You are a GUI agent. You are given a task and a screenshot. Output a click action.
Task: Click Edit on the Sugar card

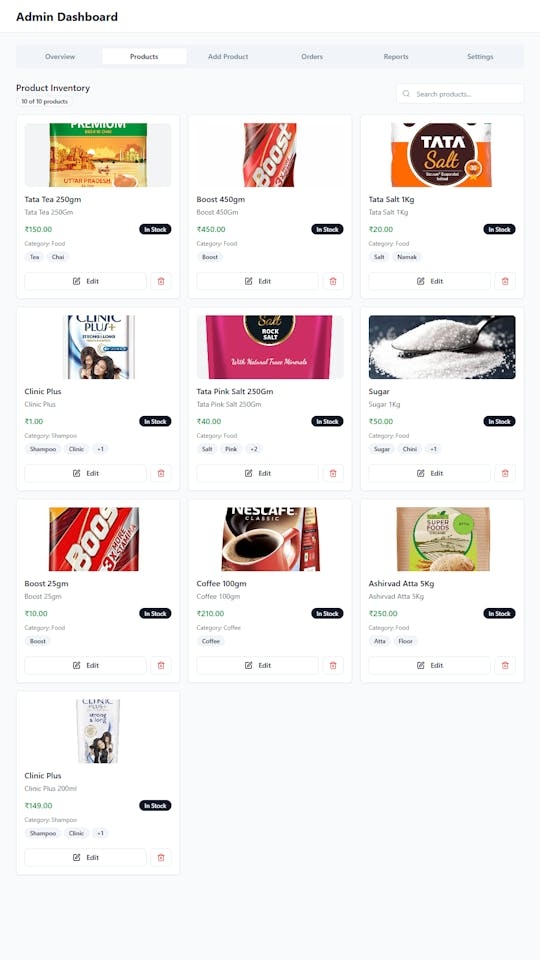430,473
